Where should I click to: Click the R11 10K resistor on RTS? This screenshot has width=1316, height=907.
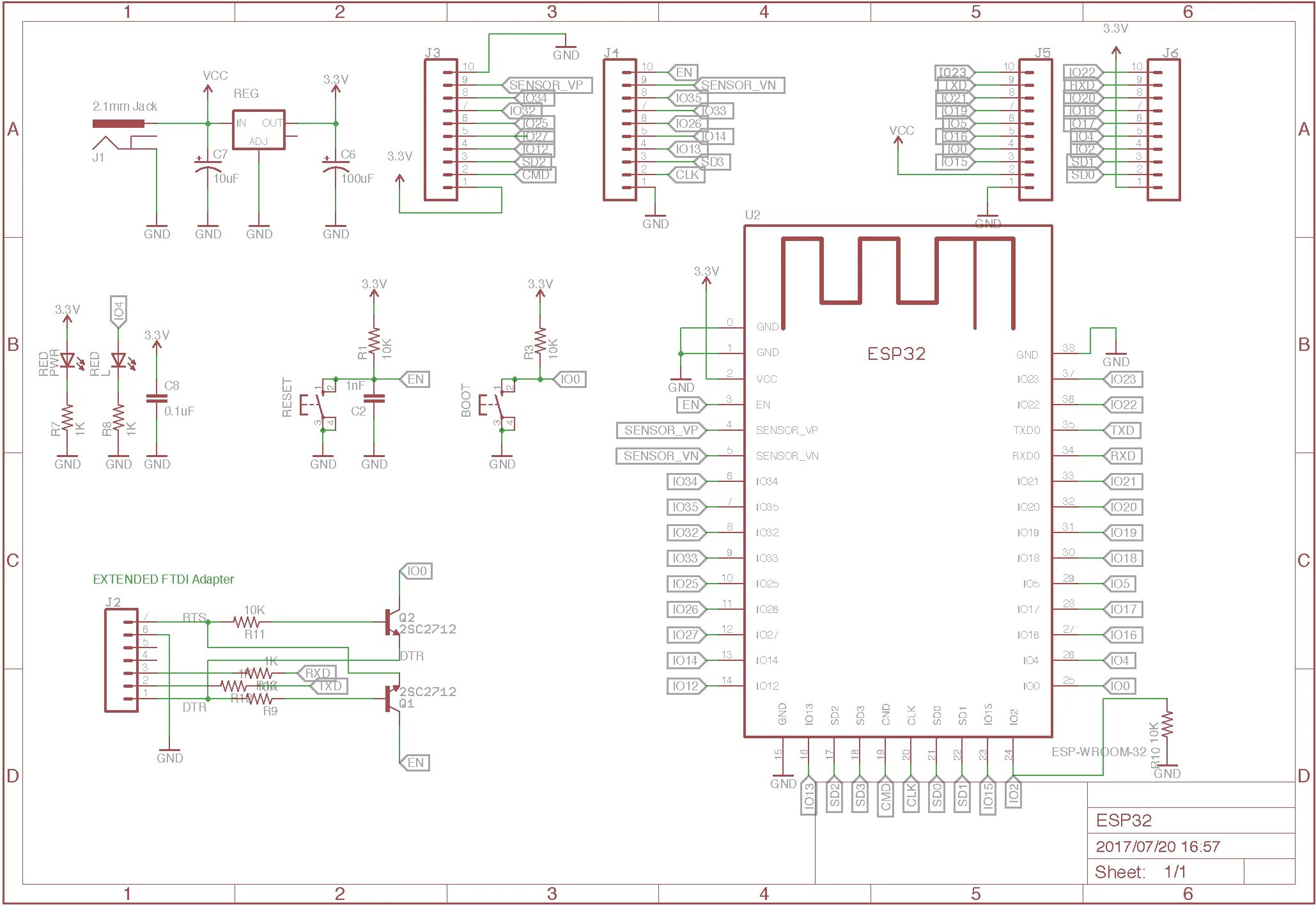click(x=246, y=621)
